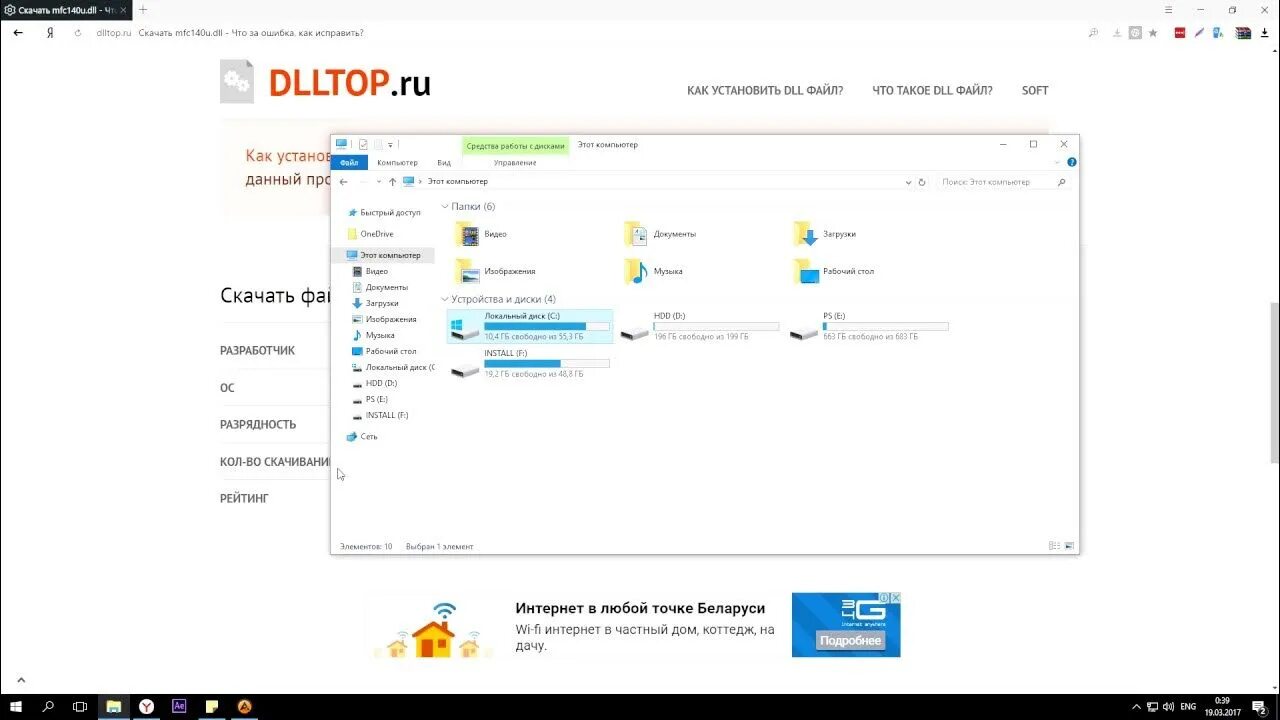Open the Файл ribbon tab
This screenshot has height=720, width=1280.
(x=349, y=162)
